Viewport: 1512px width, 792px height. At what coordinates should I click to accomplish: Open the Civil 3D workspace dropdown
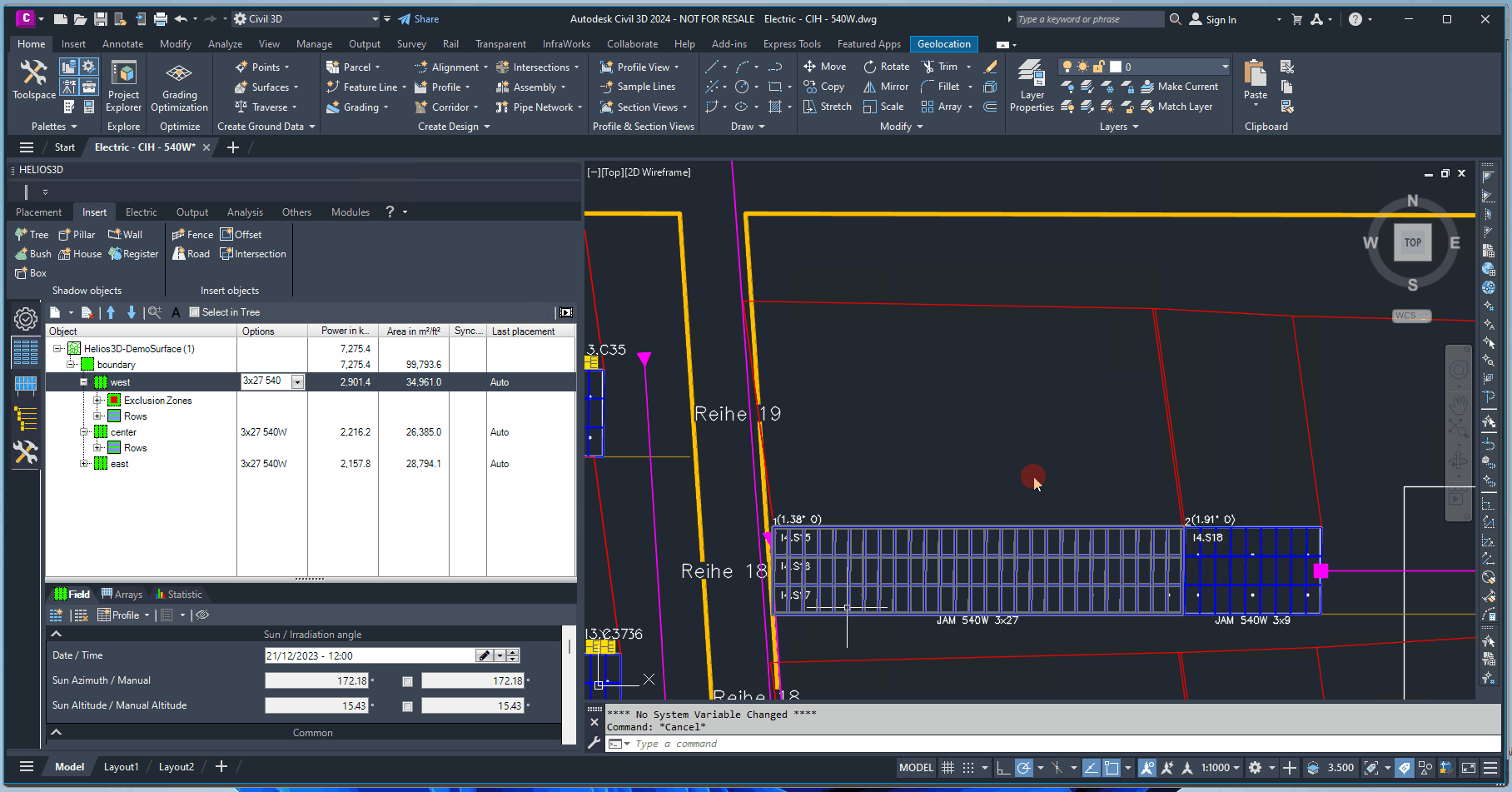(x=374, y=19)
